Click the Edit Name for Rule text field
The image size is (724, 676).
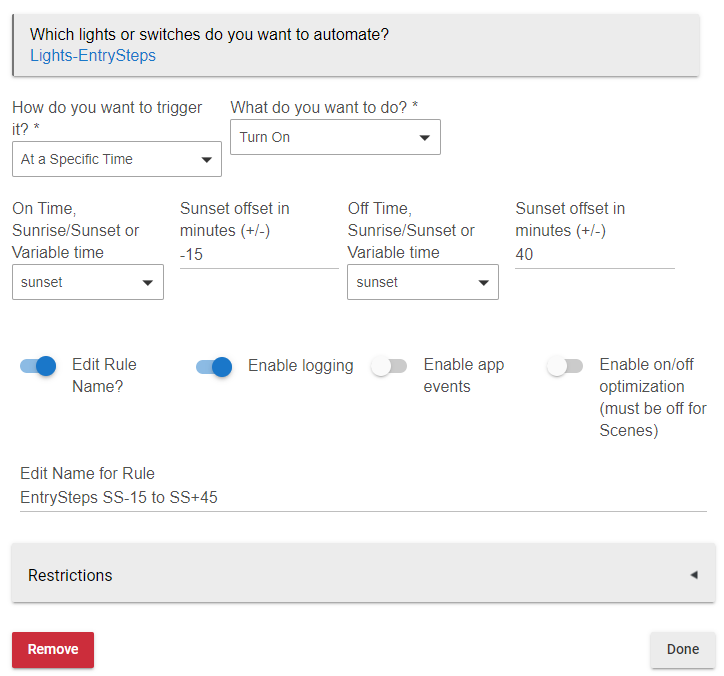(363, 498)
